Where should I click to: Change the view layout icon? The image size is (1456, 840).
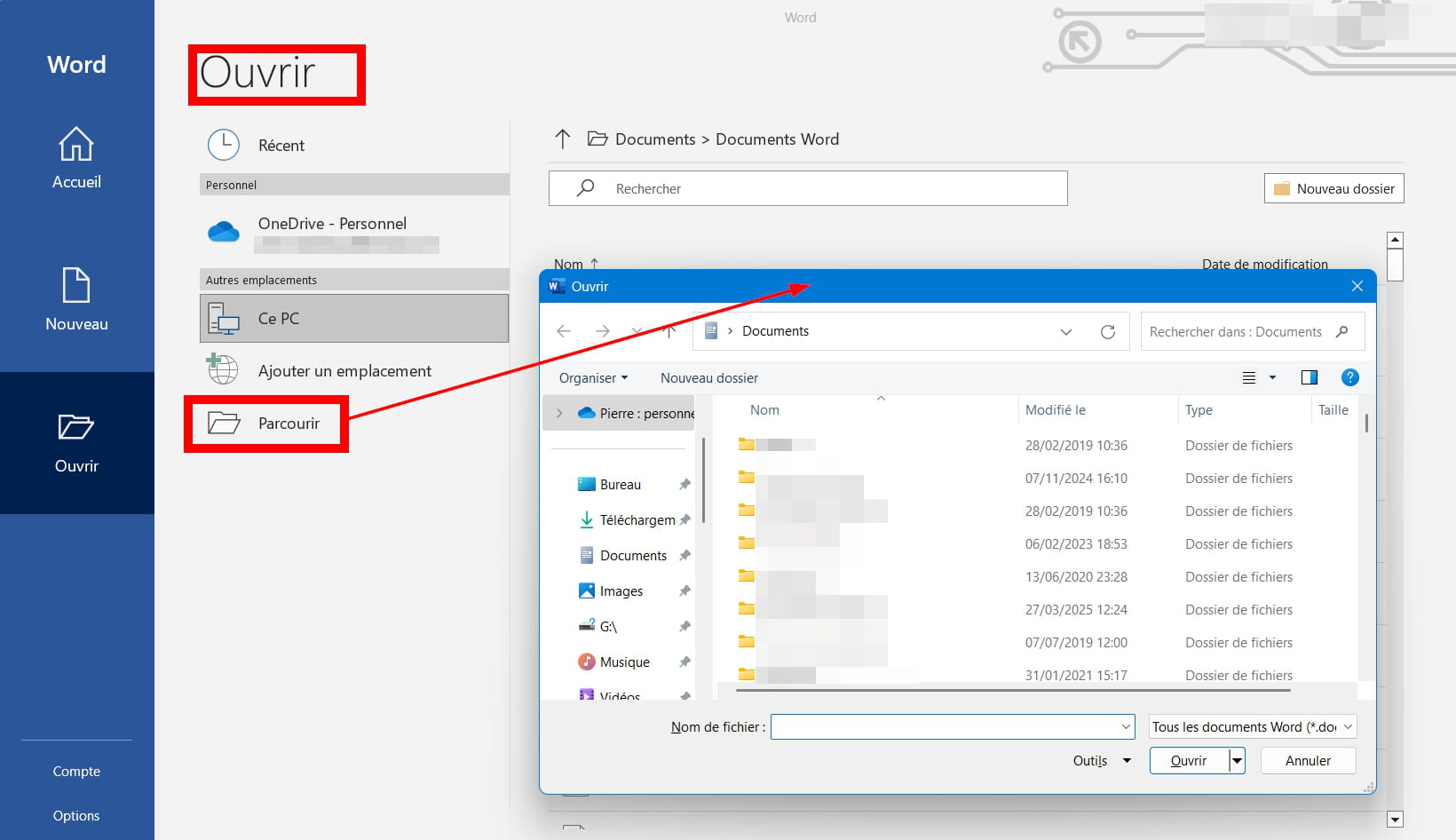[1248, 377]
